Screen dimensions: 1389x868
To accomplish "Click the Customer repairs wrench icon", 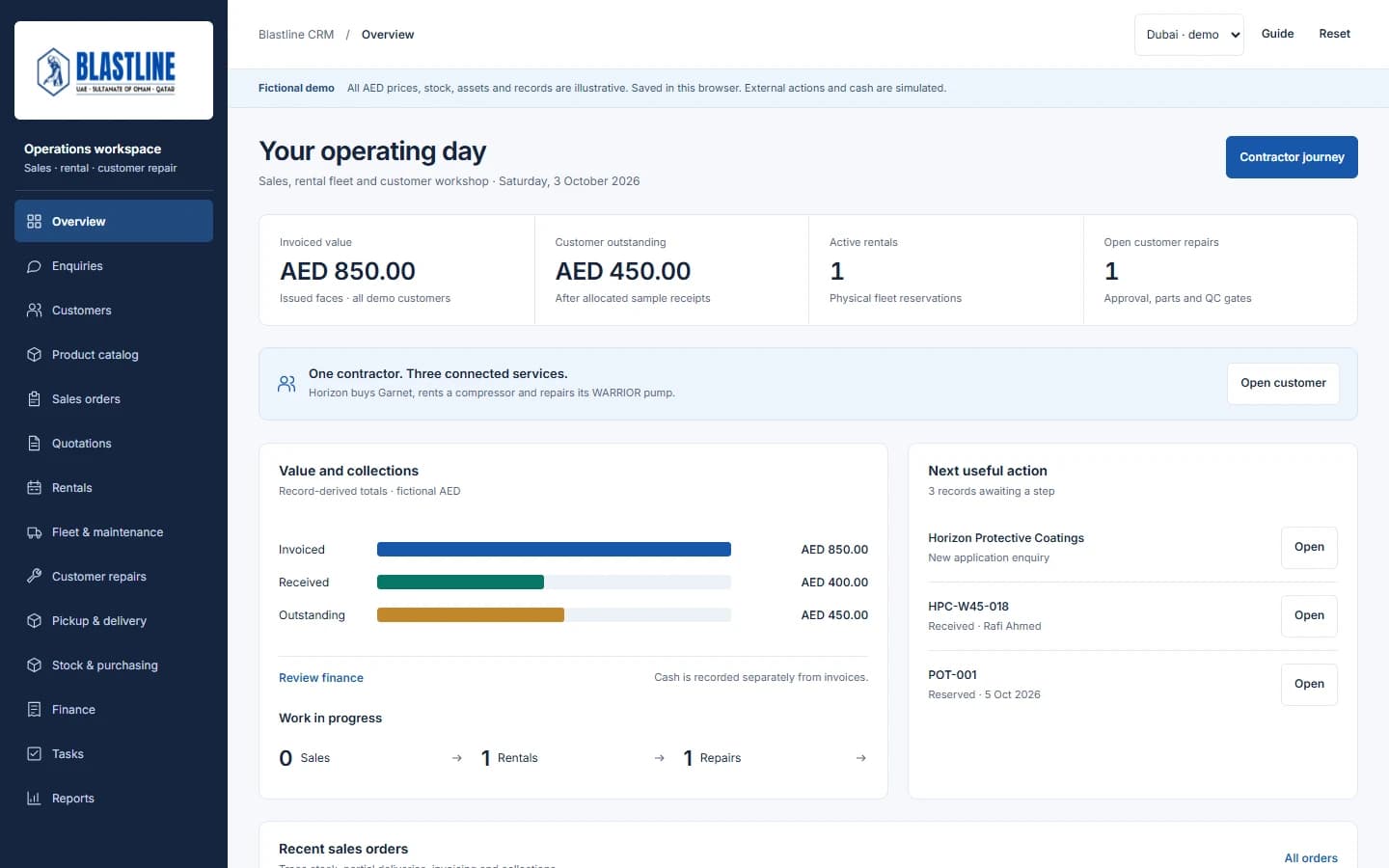I will tap(34, 577).
